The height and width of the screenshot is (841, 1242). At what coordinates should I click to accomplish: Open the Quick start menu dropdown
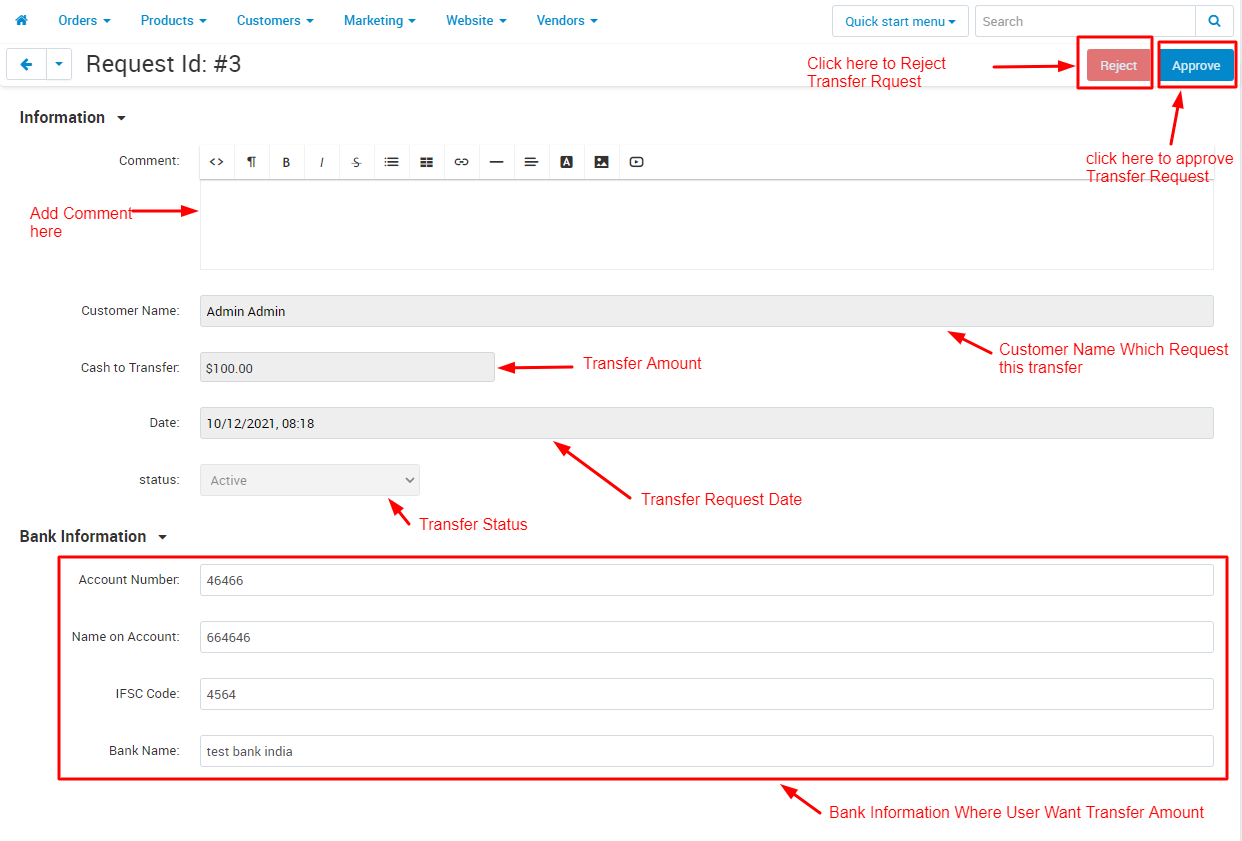tap(900, 21)
